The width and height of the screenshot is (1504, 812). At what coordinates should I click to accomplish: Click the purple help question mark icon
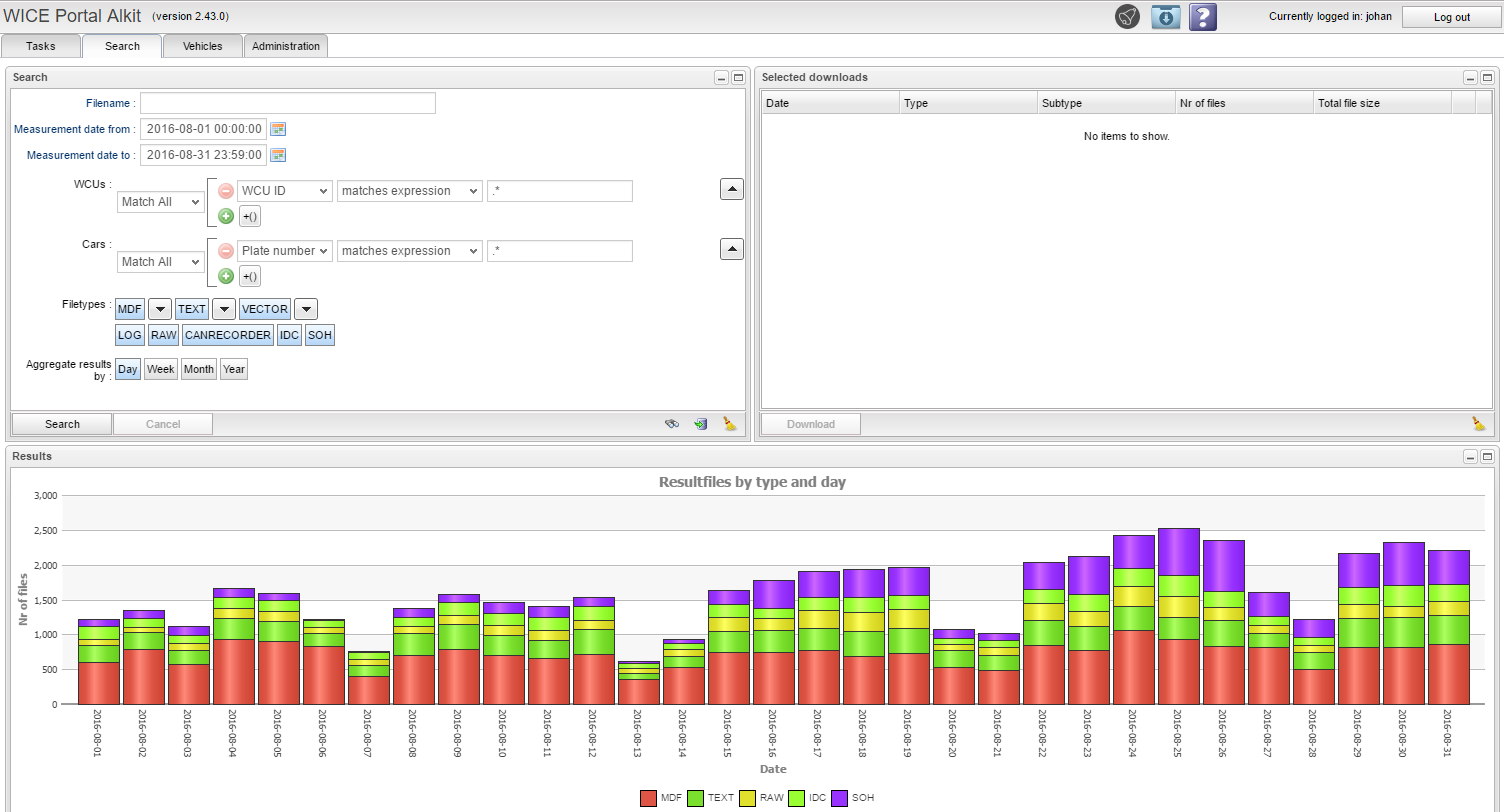1203,17
